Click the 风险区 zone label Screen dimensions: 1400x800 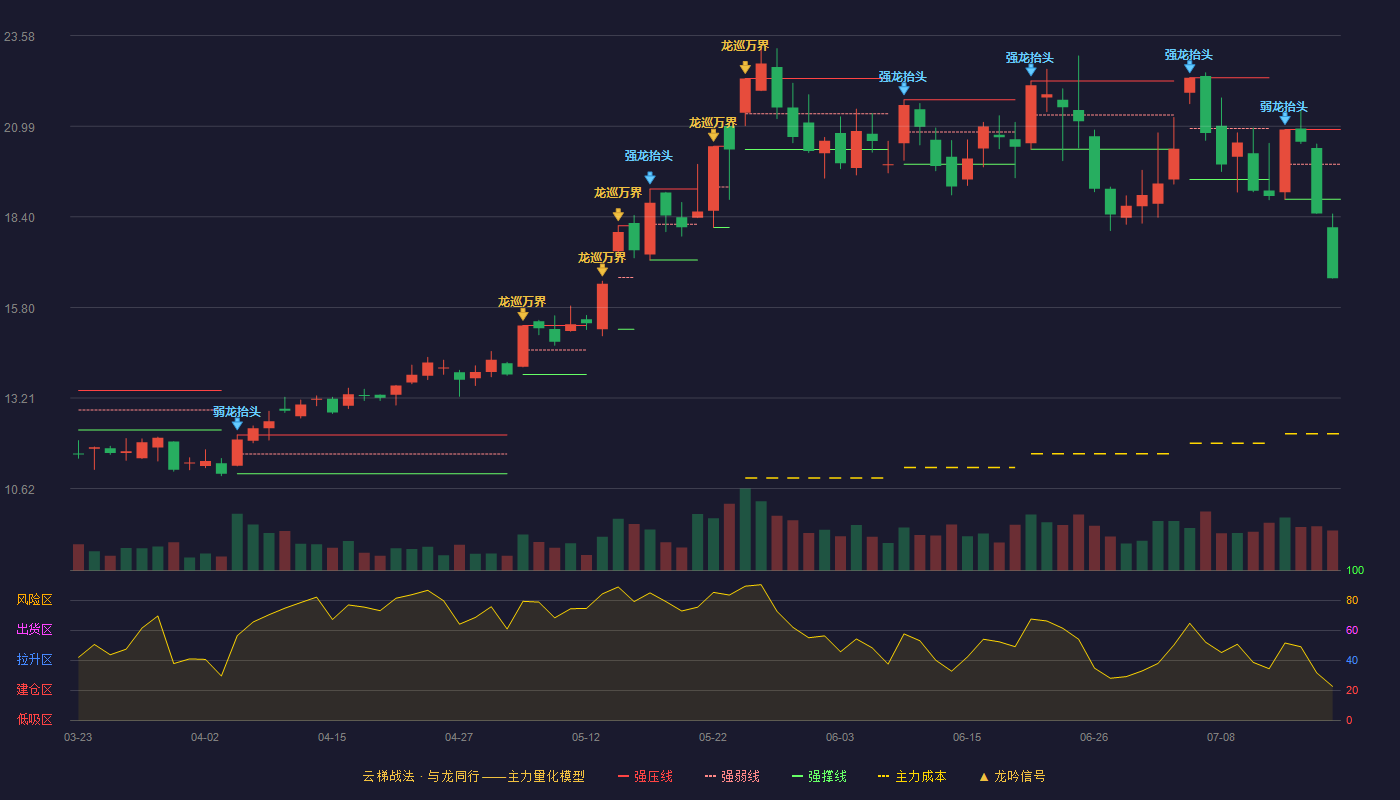point(34,600)
